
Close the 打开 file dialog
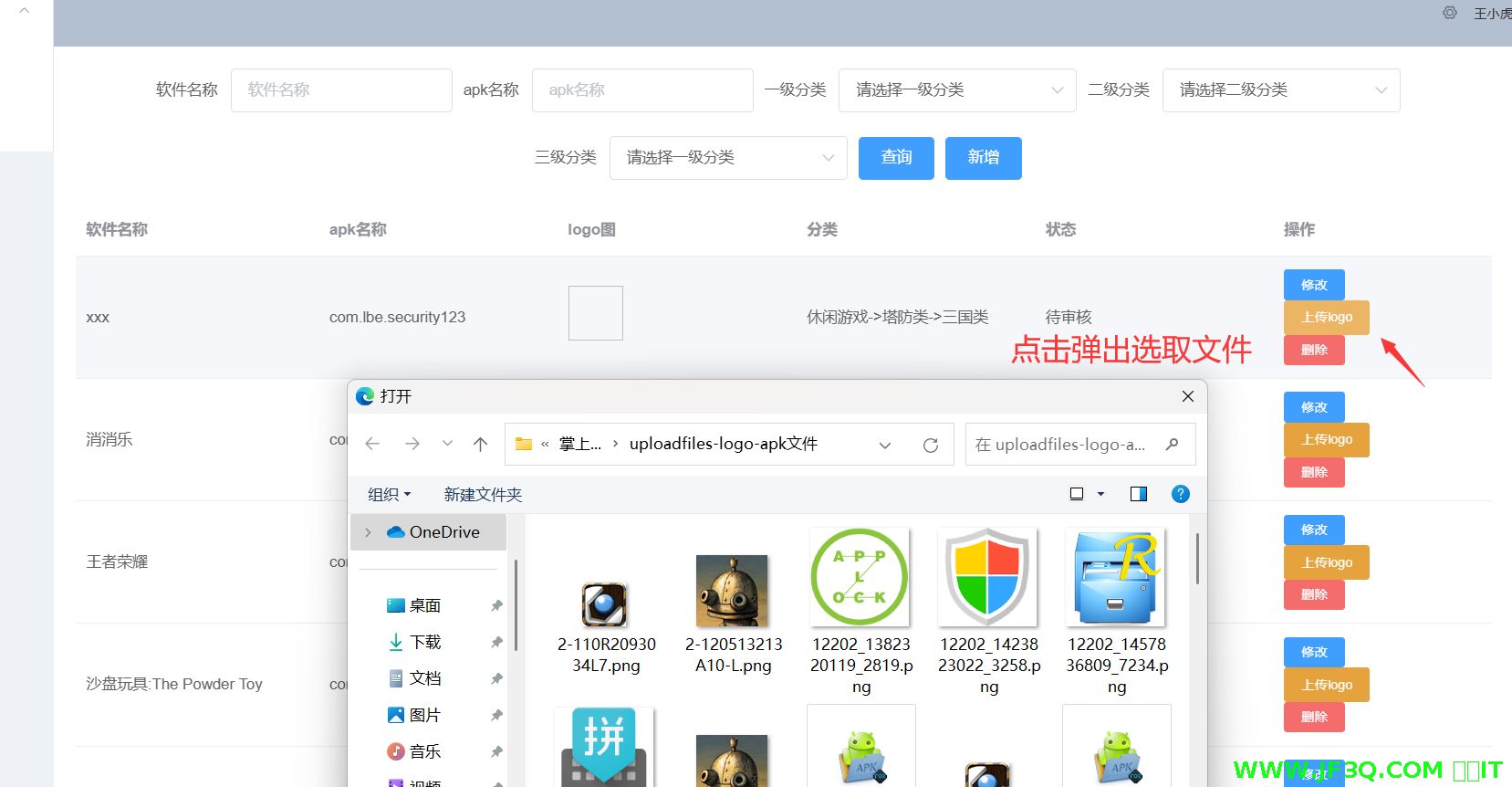[1188, 396]
